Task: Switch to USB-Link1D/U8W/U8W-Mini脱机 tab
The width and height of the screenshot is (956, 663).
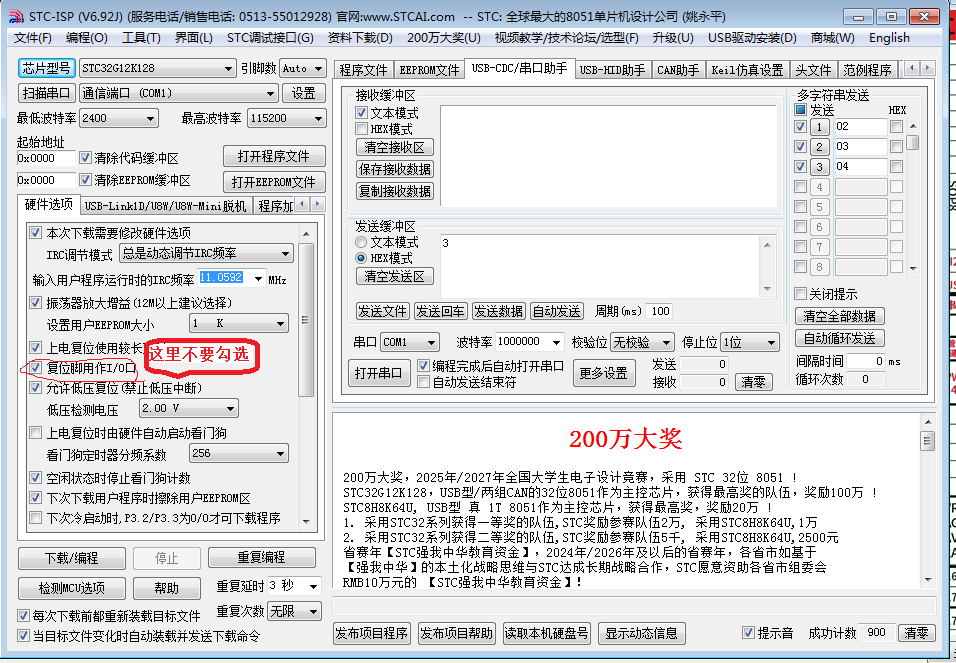Action: tap(165, 206)
